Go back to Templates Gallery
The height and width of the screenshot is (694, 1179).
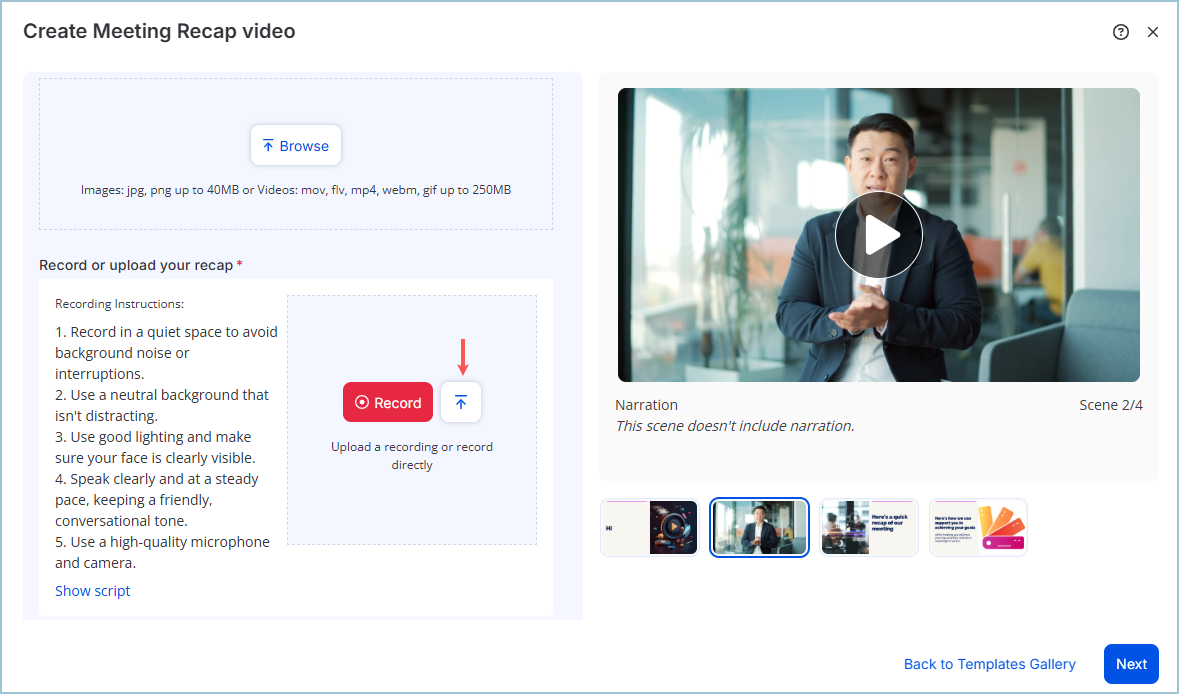click(989, 664)
